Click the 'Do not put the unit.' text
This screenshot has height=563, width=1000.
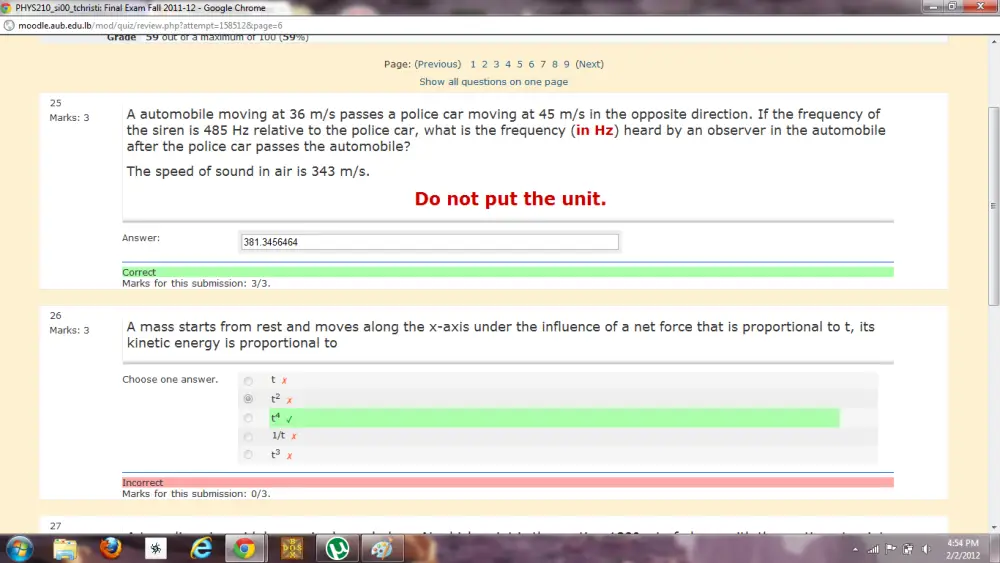[510, 199]
